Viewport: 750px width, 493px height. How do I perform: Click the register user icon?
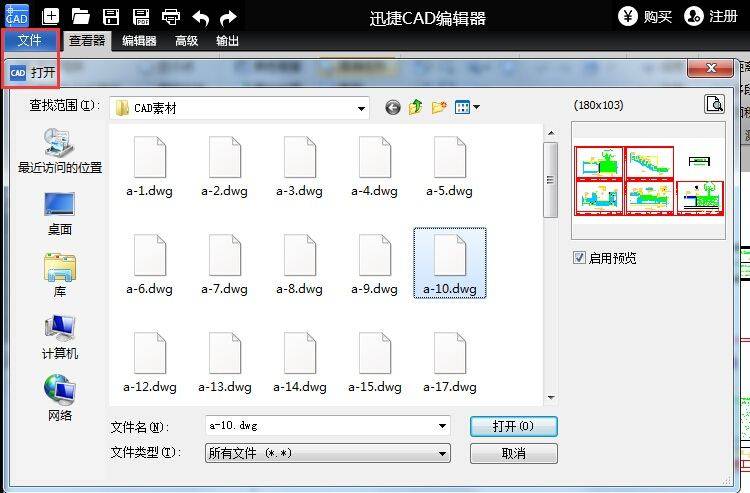[x=693, y=16]
